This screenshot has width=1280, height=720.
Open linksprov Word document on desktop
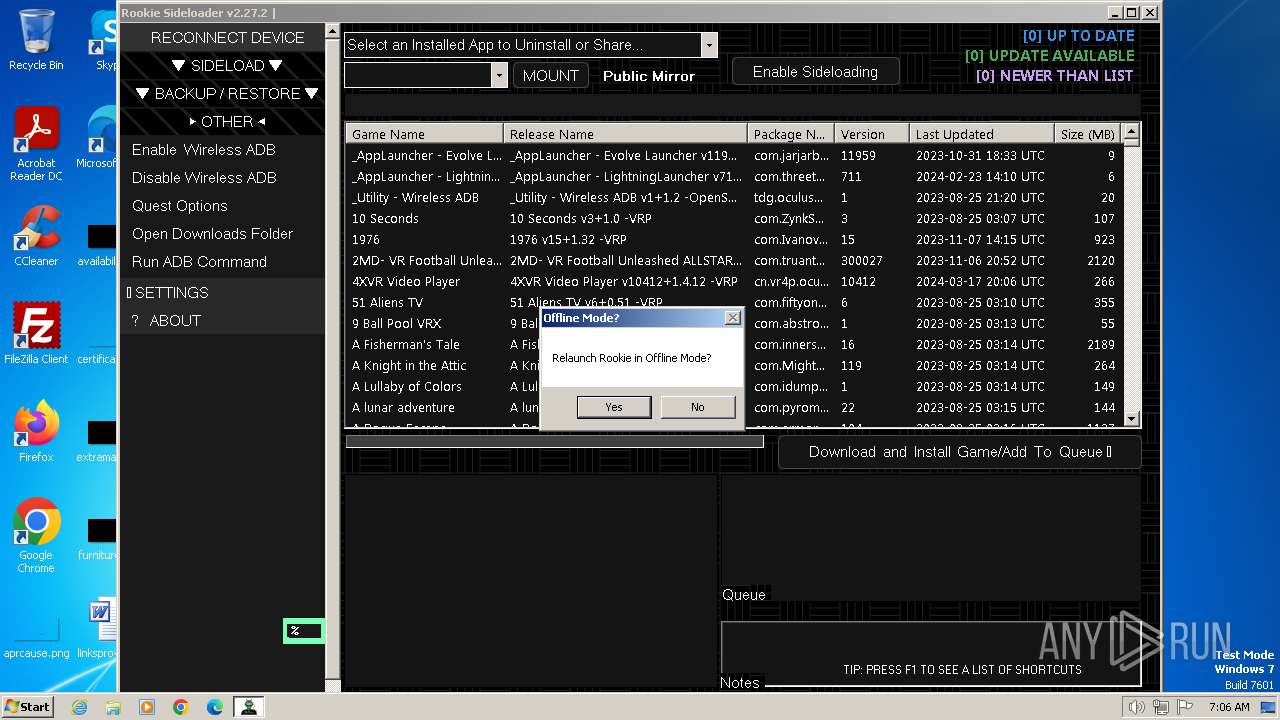(x=98, y=628)
